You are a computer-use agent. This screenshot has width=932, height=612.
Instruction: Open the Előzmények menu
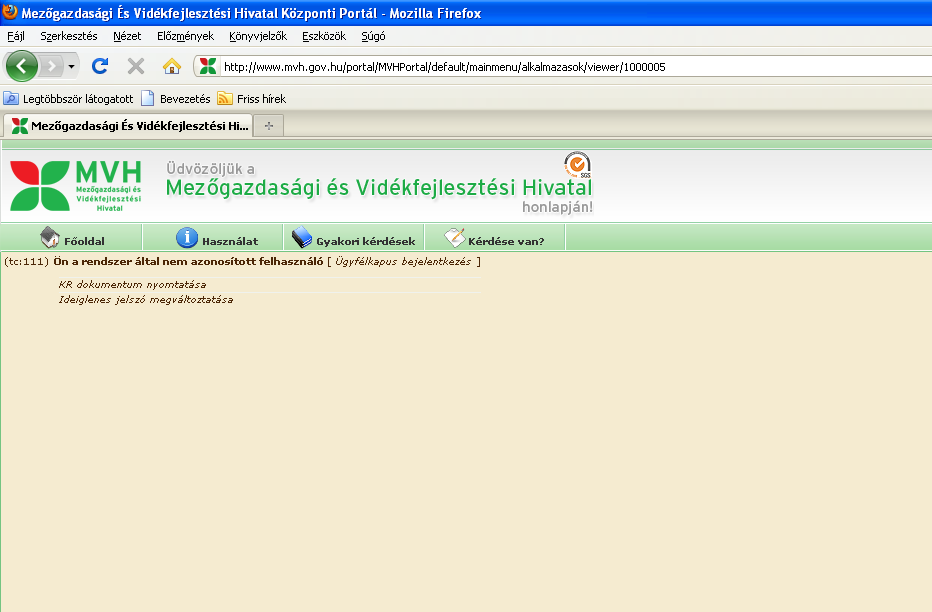coord(185,36)
